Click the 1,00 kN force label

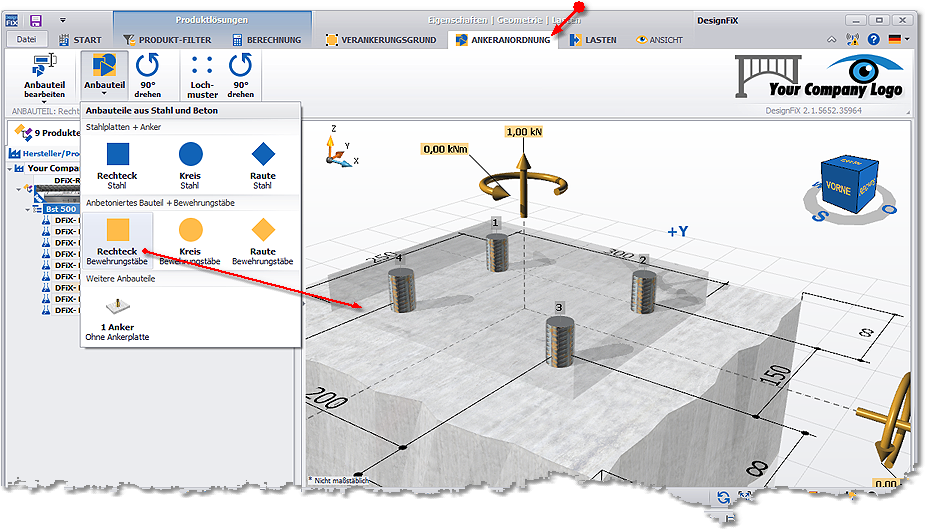tap(524, 132)
